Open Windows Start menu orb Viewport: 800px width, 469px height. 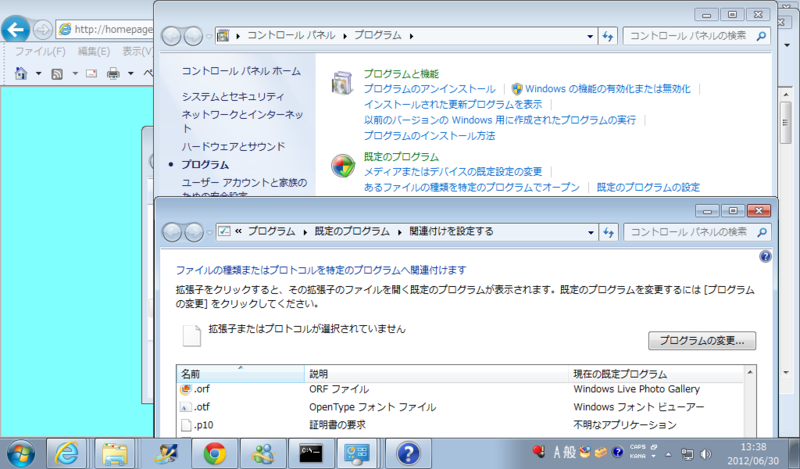coord(21,453)
